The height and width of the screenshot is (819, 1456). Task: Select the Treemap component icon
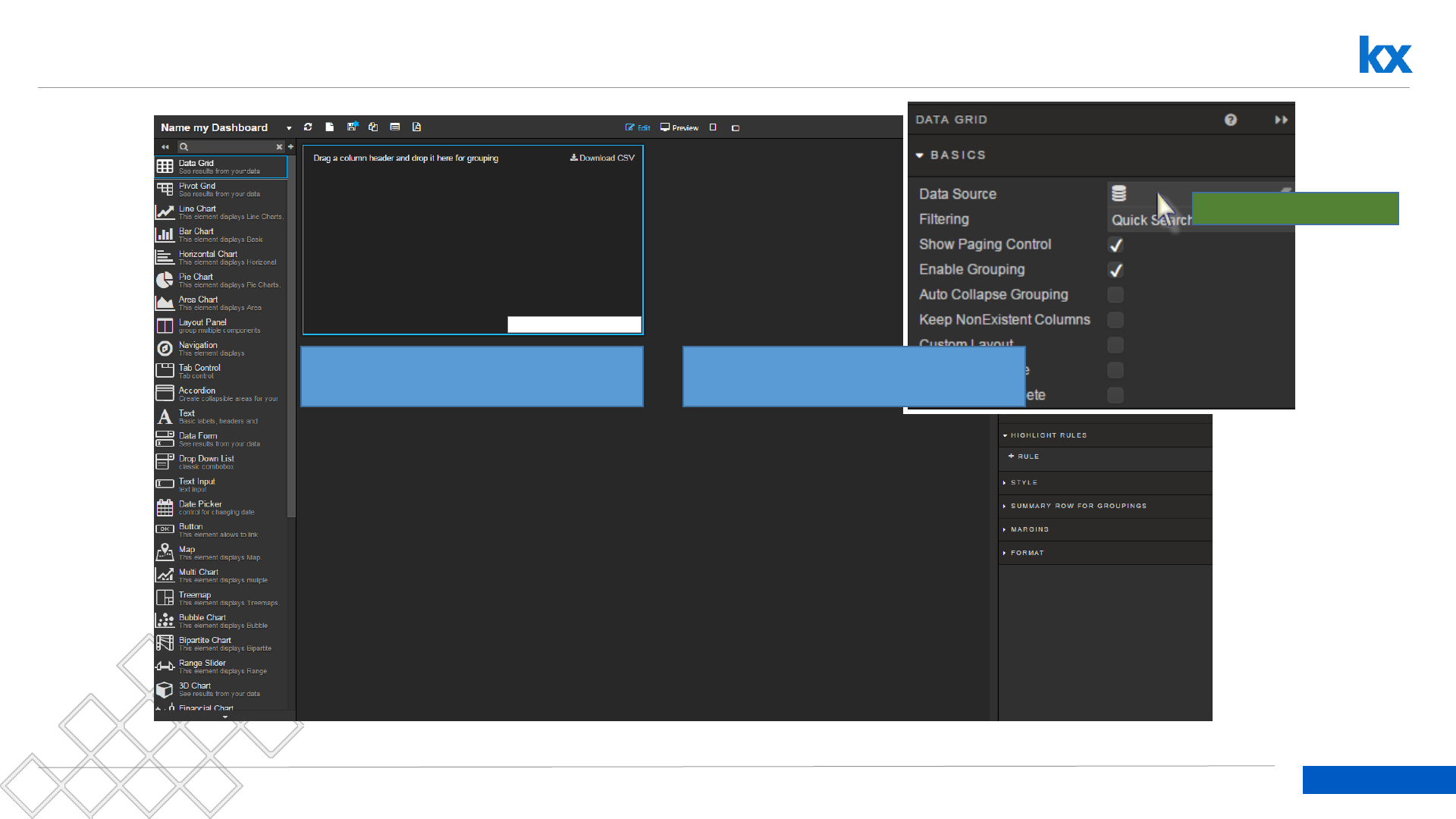165,598
